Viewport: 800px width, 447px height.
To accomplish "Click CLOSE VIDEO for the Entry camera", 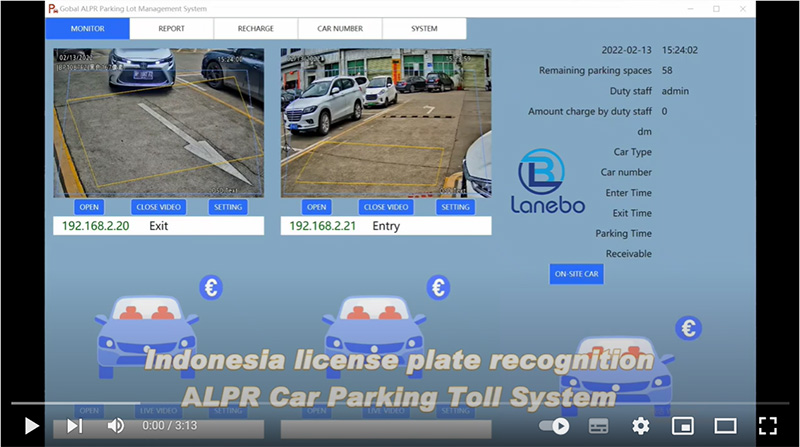I will point(386,207).
